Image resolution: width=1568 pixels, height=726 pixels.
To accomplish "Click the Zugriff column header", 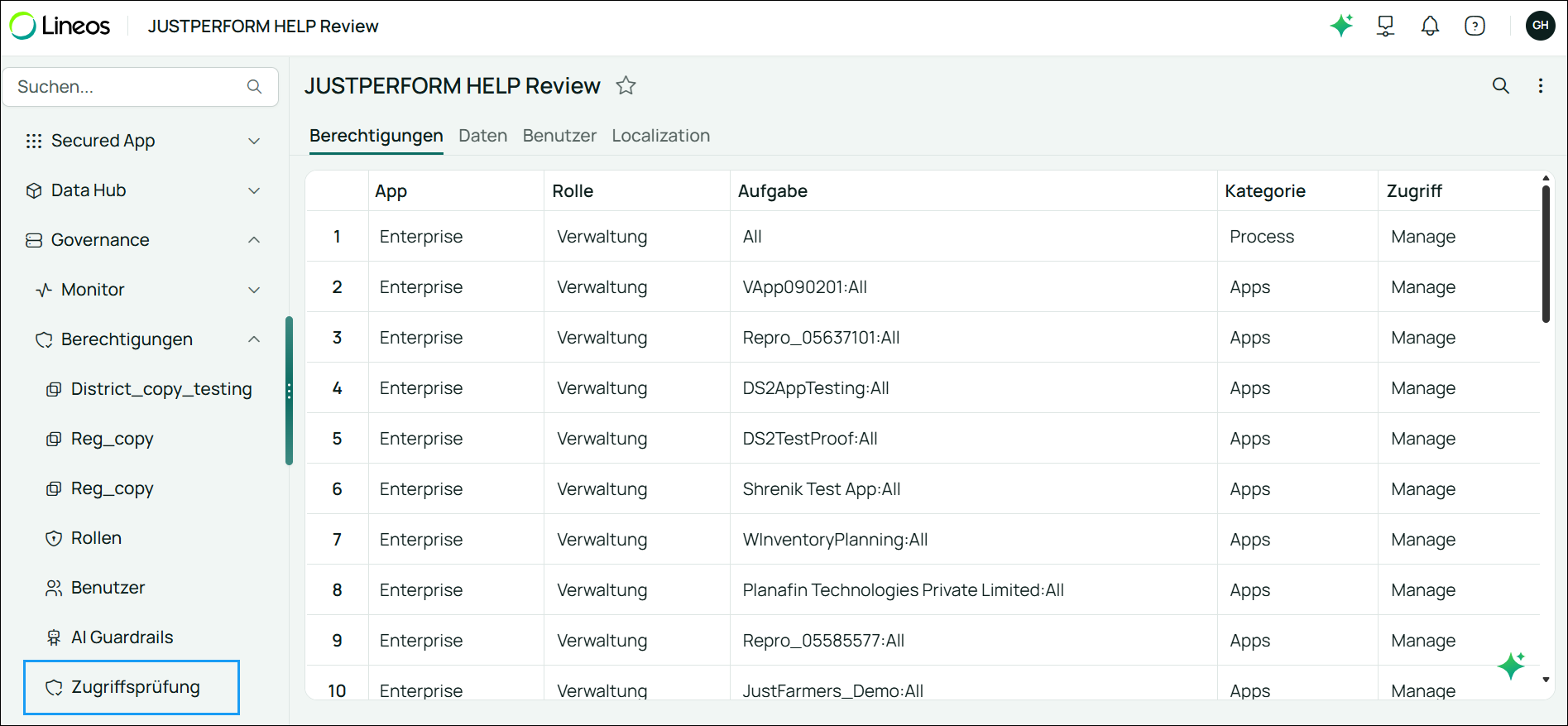I will click(1459, 191).
